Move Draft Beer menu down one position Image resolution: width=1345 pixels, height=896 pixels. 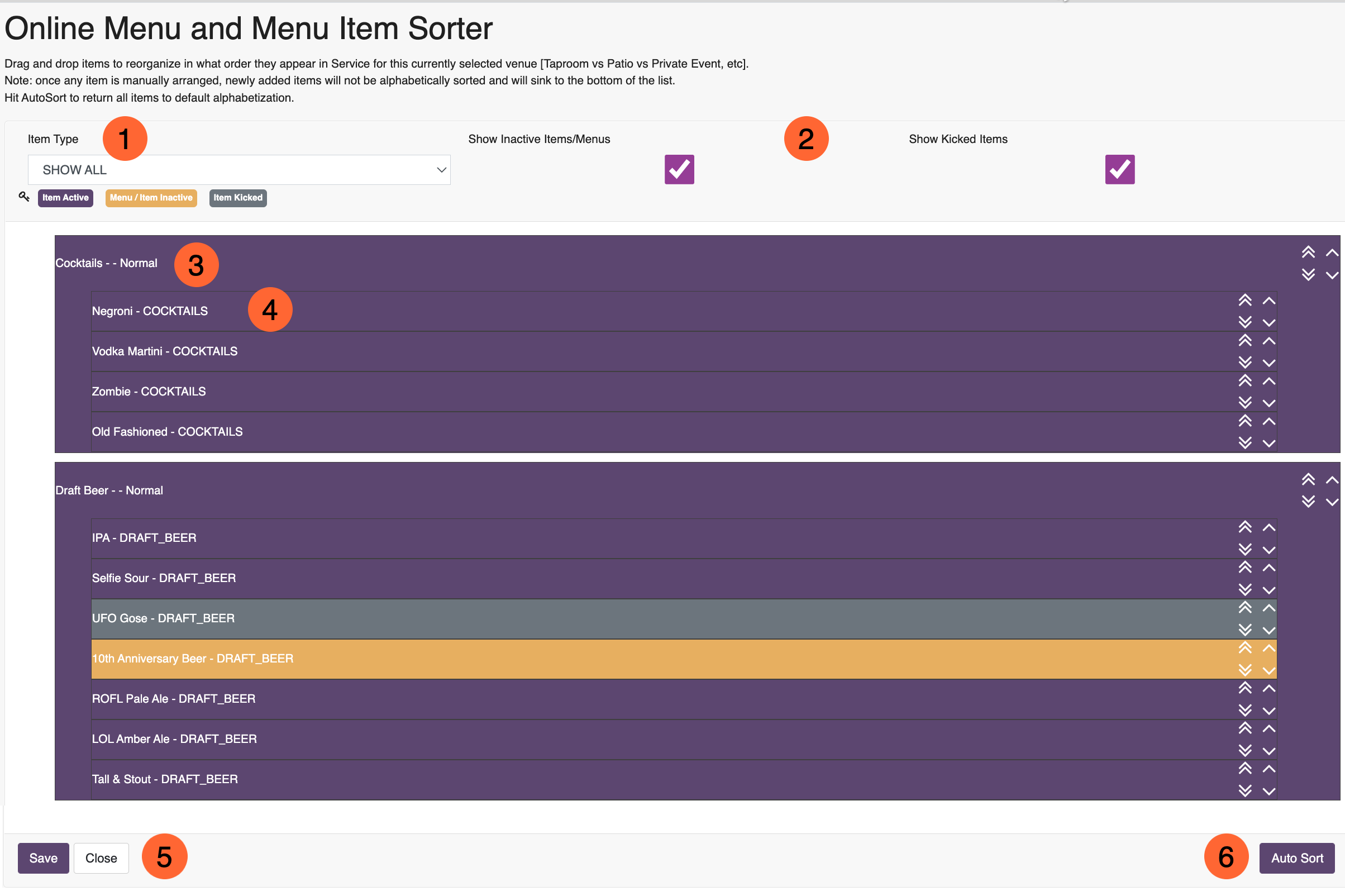[x=1332, y=502]
